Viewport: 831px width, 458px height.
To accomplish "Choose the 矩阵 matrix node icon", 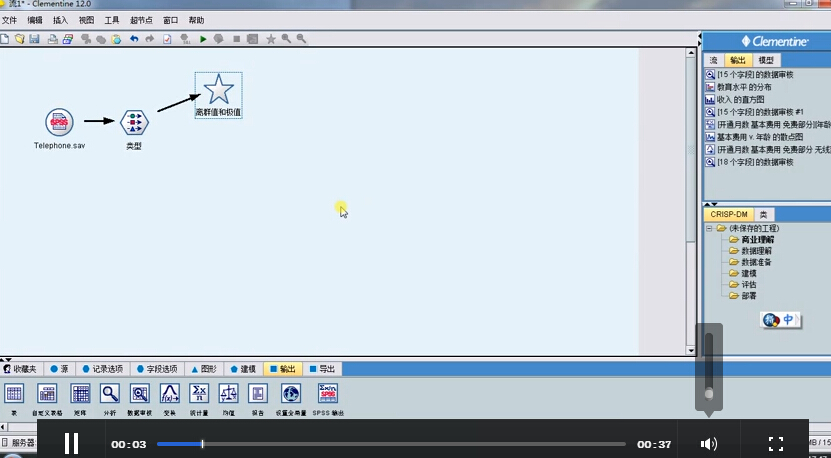I will pyautogui.click(x=80, y=394).
